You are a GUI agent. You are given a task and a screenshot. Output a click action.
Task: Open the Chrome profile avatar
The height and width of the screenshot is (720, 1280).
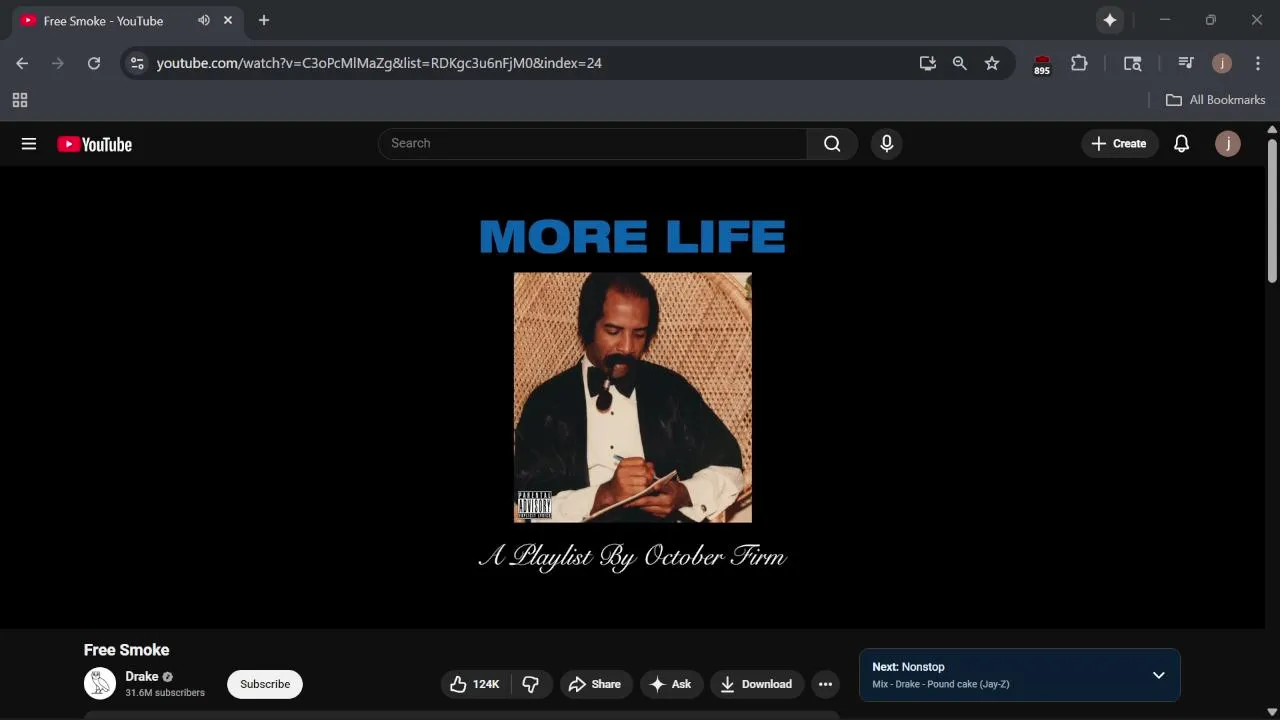coord(1222,63)
